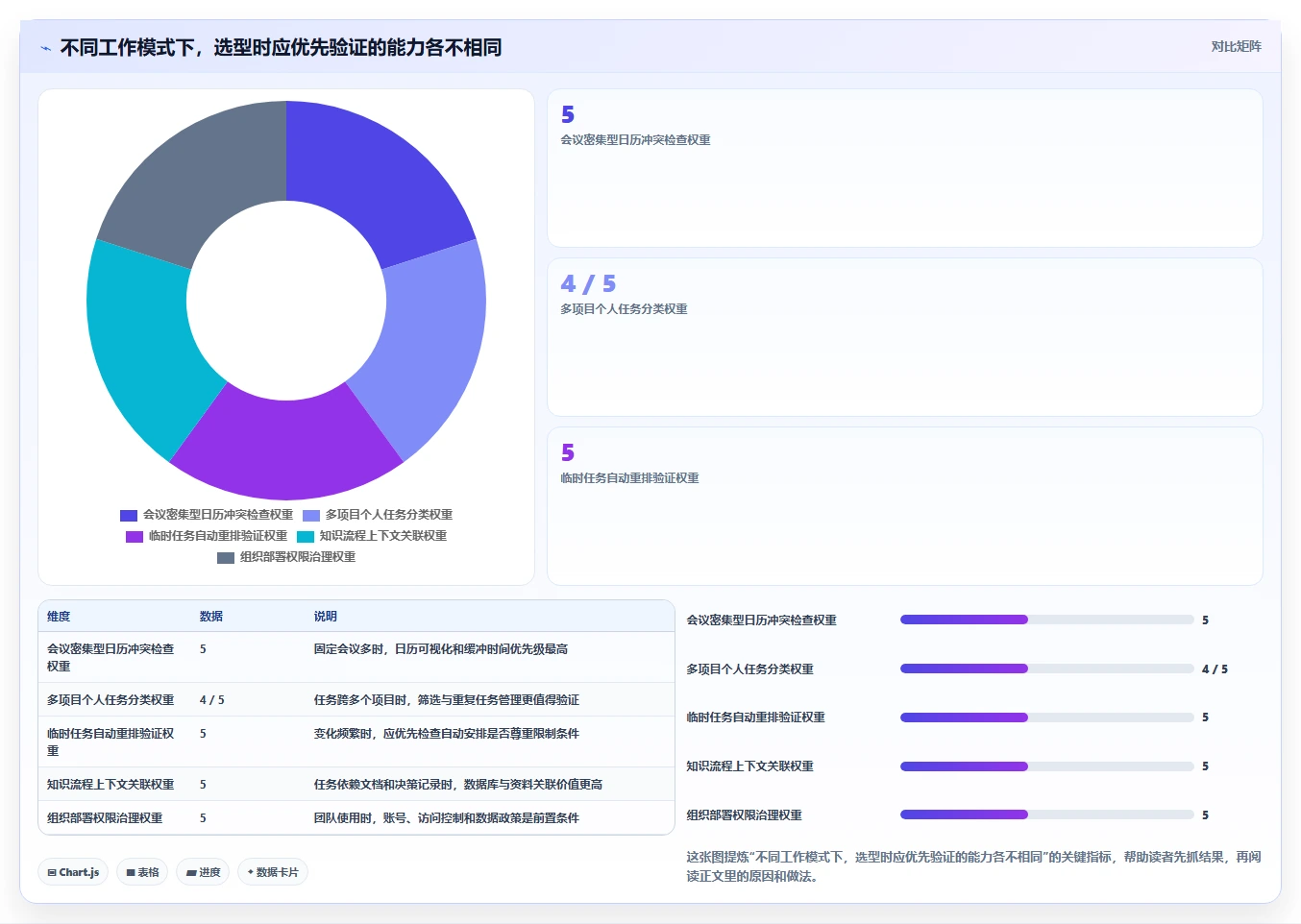Click description 固定会议多时，日历可视化和缓冲时间优先级最高
Viewport: 1301px width, 924px height.
tap(440, 649)
